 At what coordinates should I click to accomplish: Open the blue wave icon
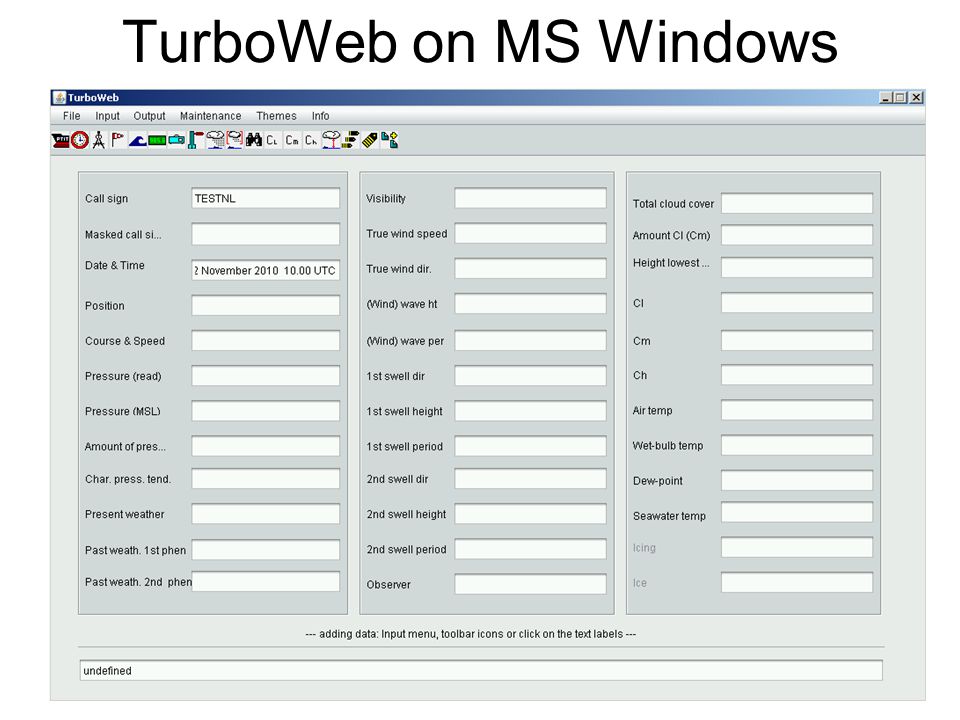(137, 140)
